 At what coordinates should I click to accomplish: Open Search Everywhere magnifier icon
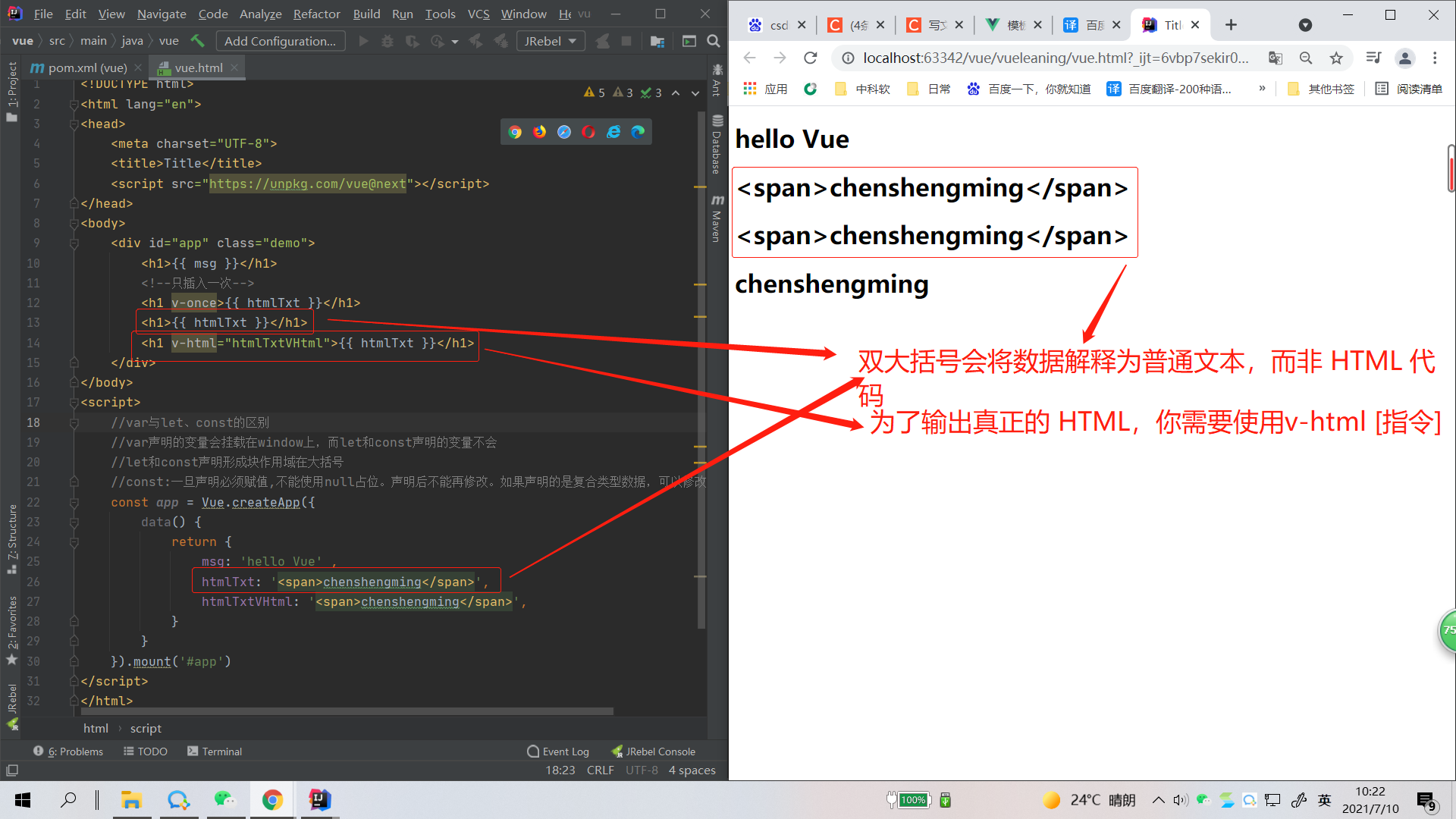coord(714,41)
